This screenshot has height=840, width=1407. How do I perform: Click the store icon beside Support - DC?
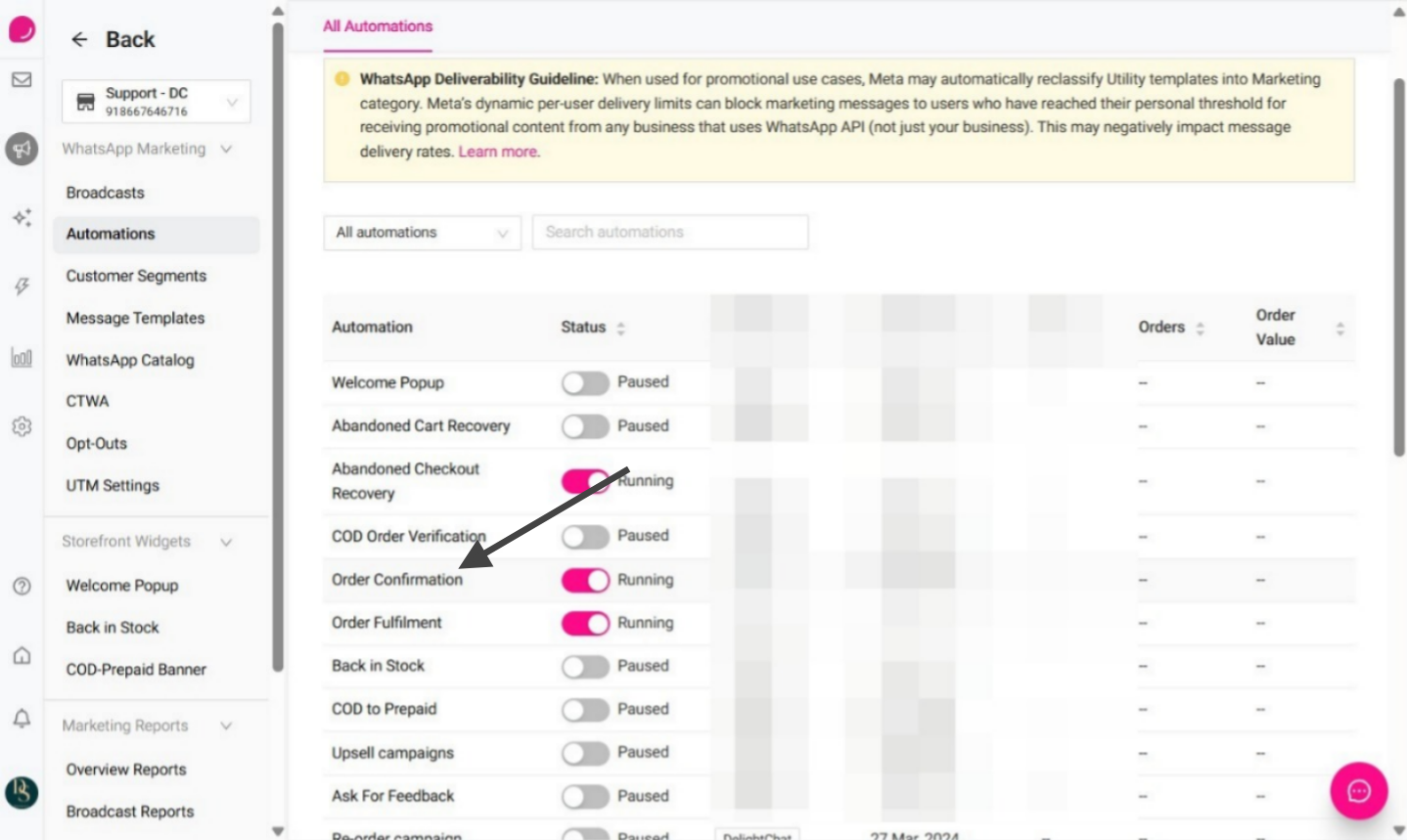[85, 102]
